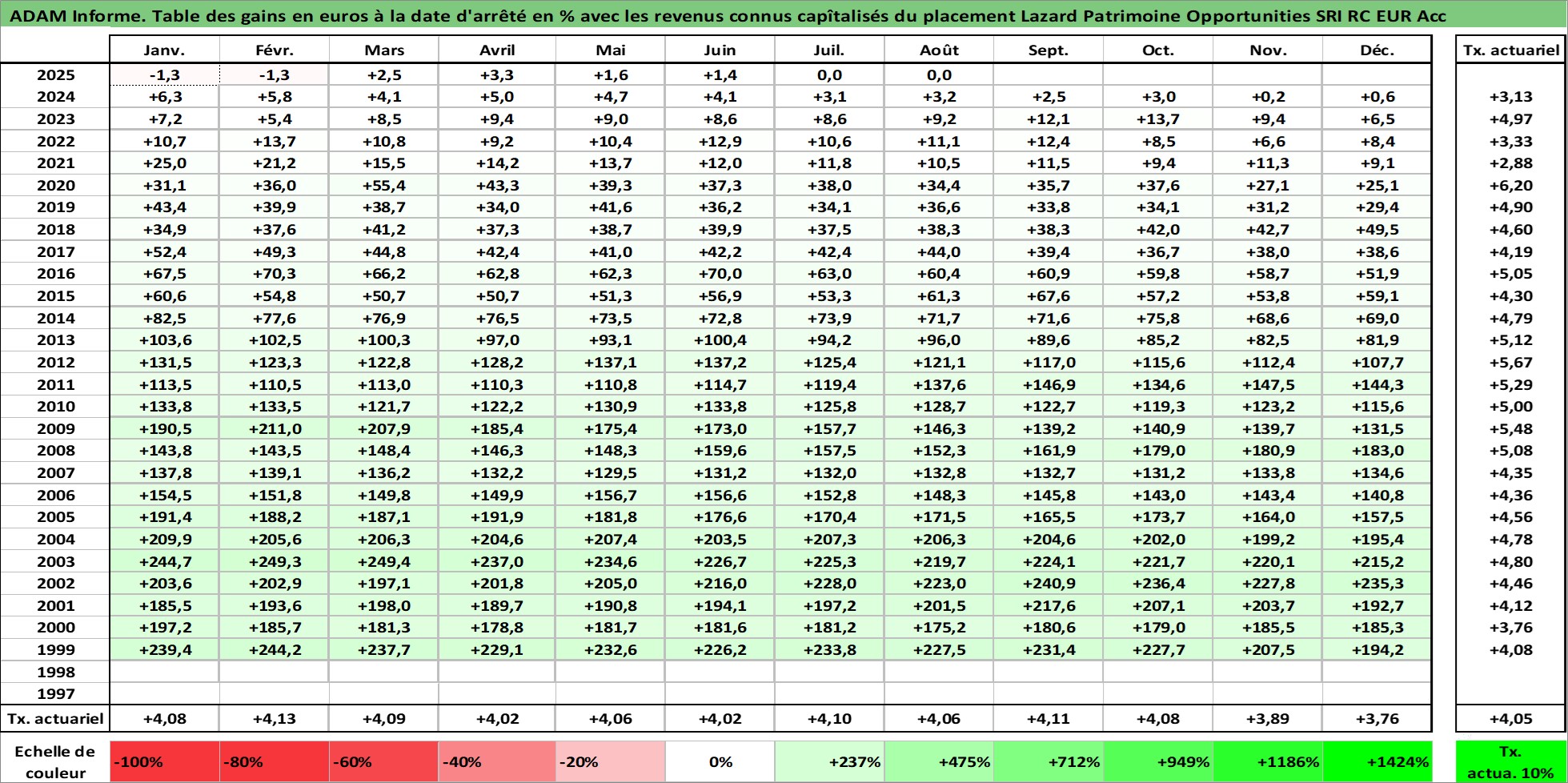
Task: Click the 'Nov.' column header
Action: click(x=1268, y=50)
